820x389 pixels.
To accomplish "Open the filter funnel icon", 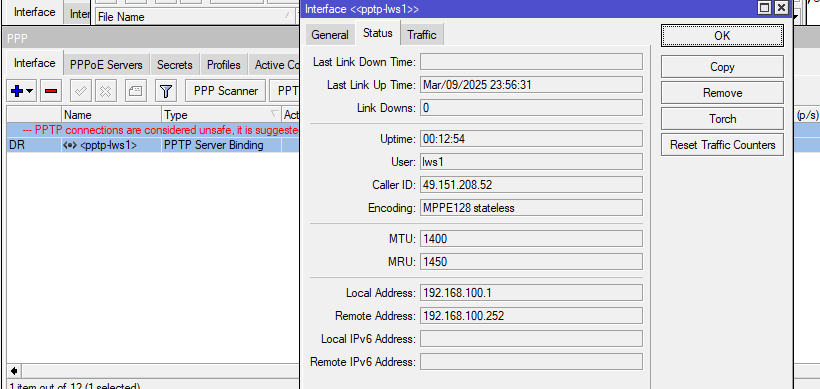I will [166, 91].
